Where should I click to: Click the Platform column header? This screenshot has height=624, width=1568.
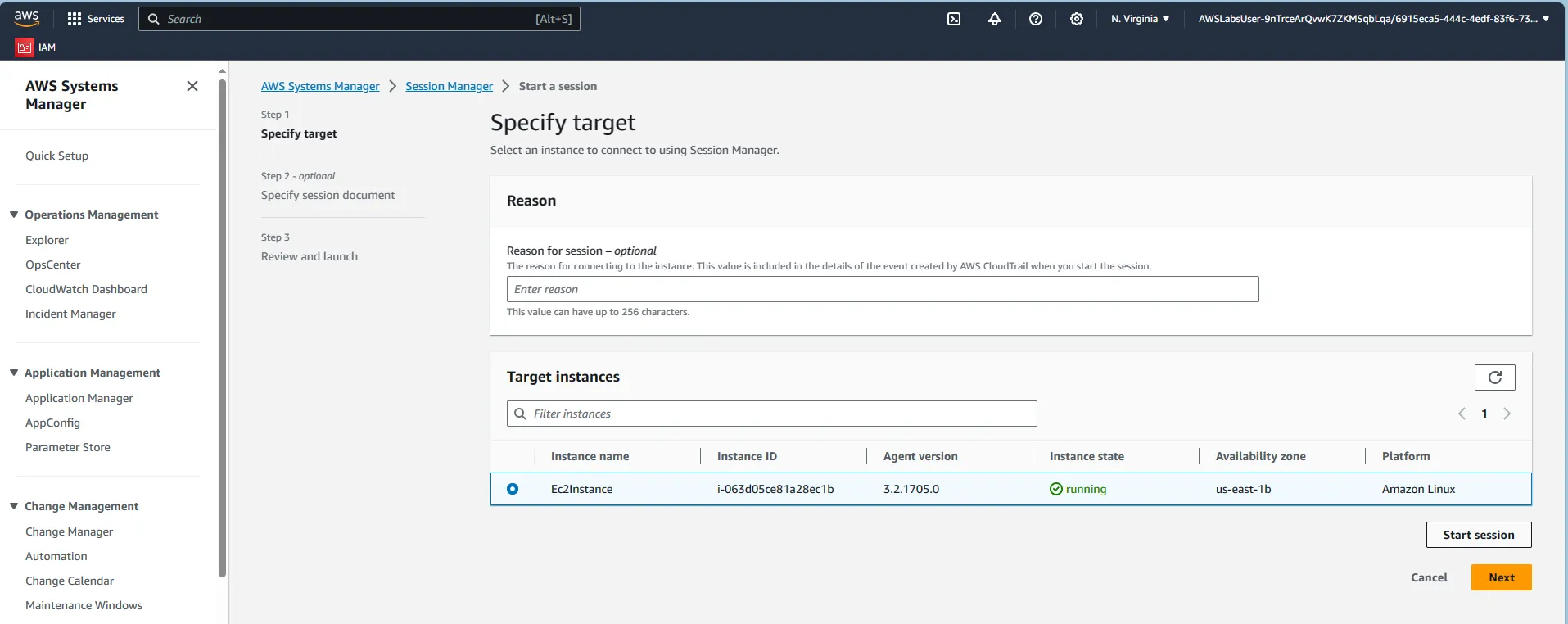coord(1406,456)
